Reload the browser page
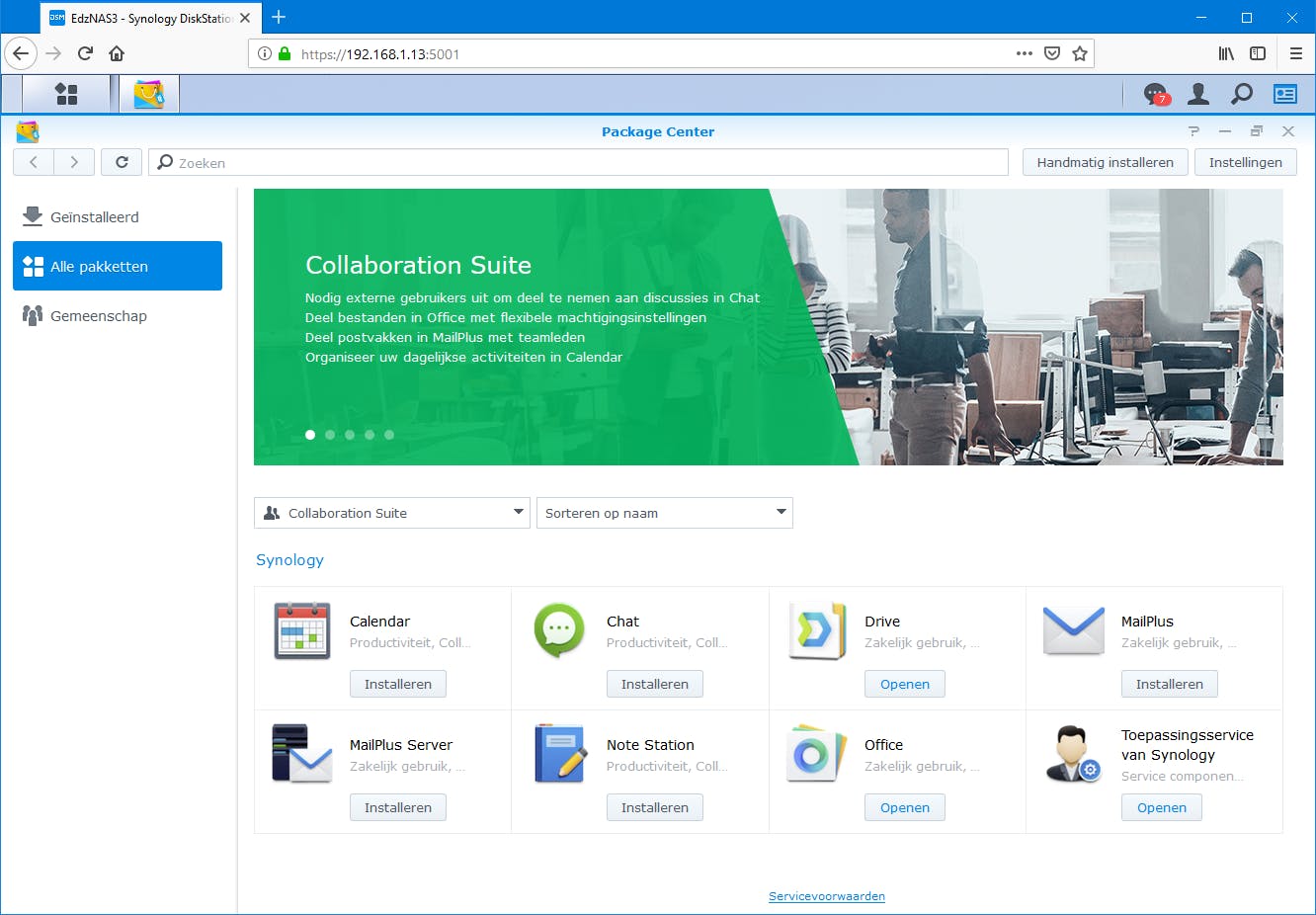This screenshot has width=1316, height=915. tap(85, 53)
